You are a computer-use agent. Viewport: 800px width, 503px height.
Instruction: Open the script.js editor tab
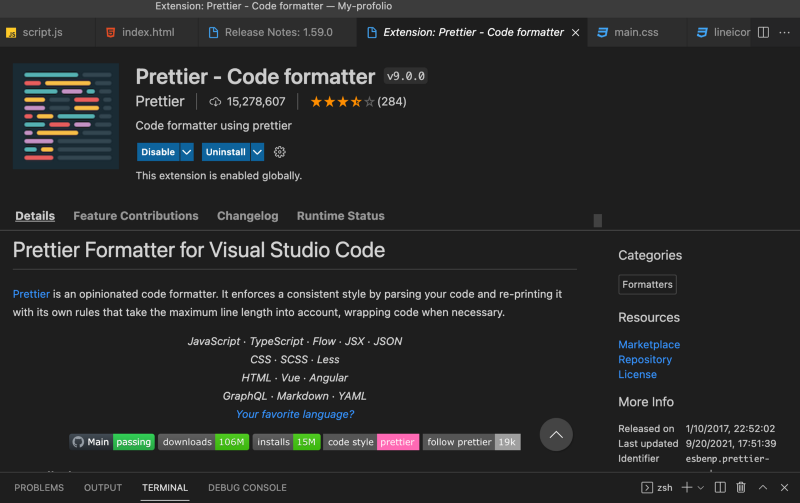click(42, 32)
